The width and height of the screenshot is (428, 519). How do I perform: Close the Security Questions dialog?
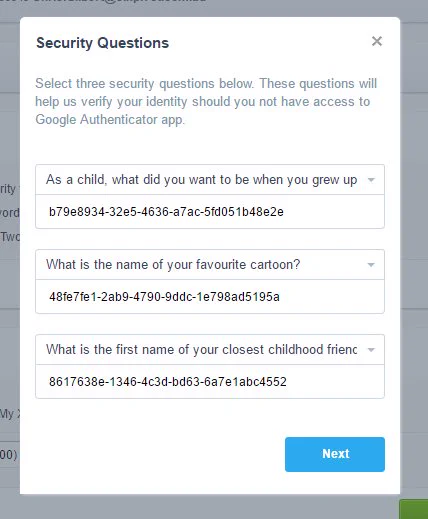pos(377,41)
